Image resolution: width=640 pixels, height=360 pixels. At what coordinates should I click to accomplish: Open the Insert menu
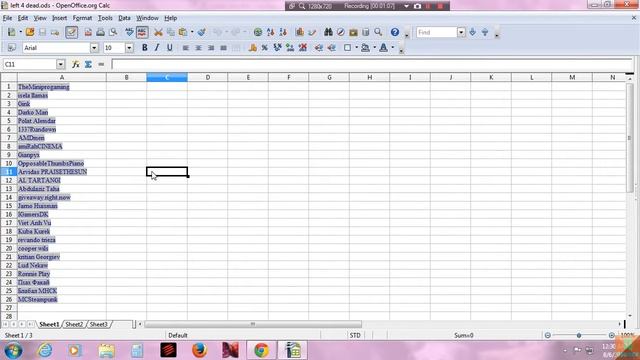(59, 18)
